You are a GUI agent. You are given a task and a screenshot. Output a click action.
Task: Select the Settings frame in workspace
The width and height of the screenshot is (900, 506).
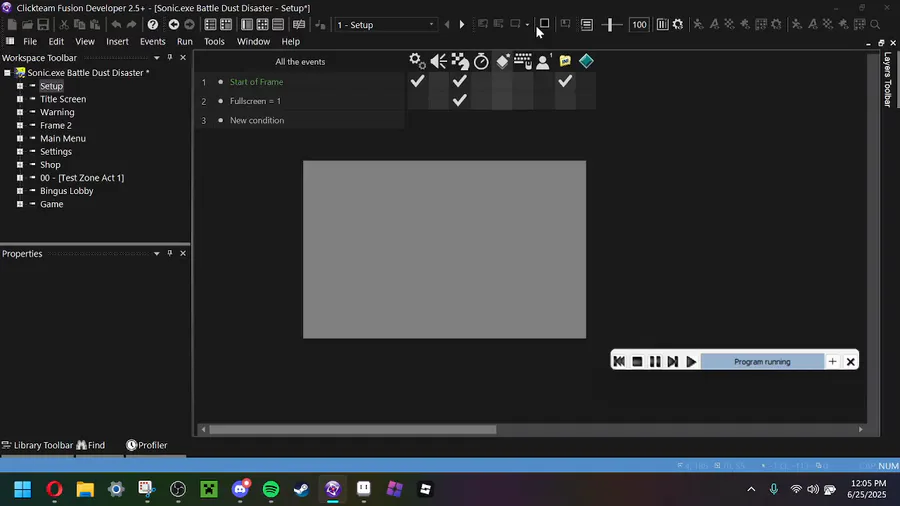[x=56, y=151]
